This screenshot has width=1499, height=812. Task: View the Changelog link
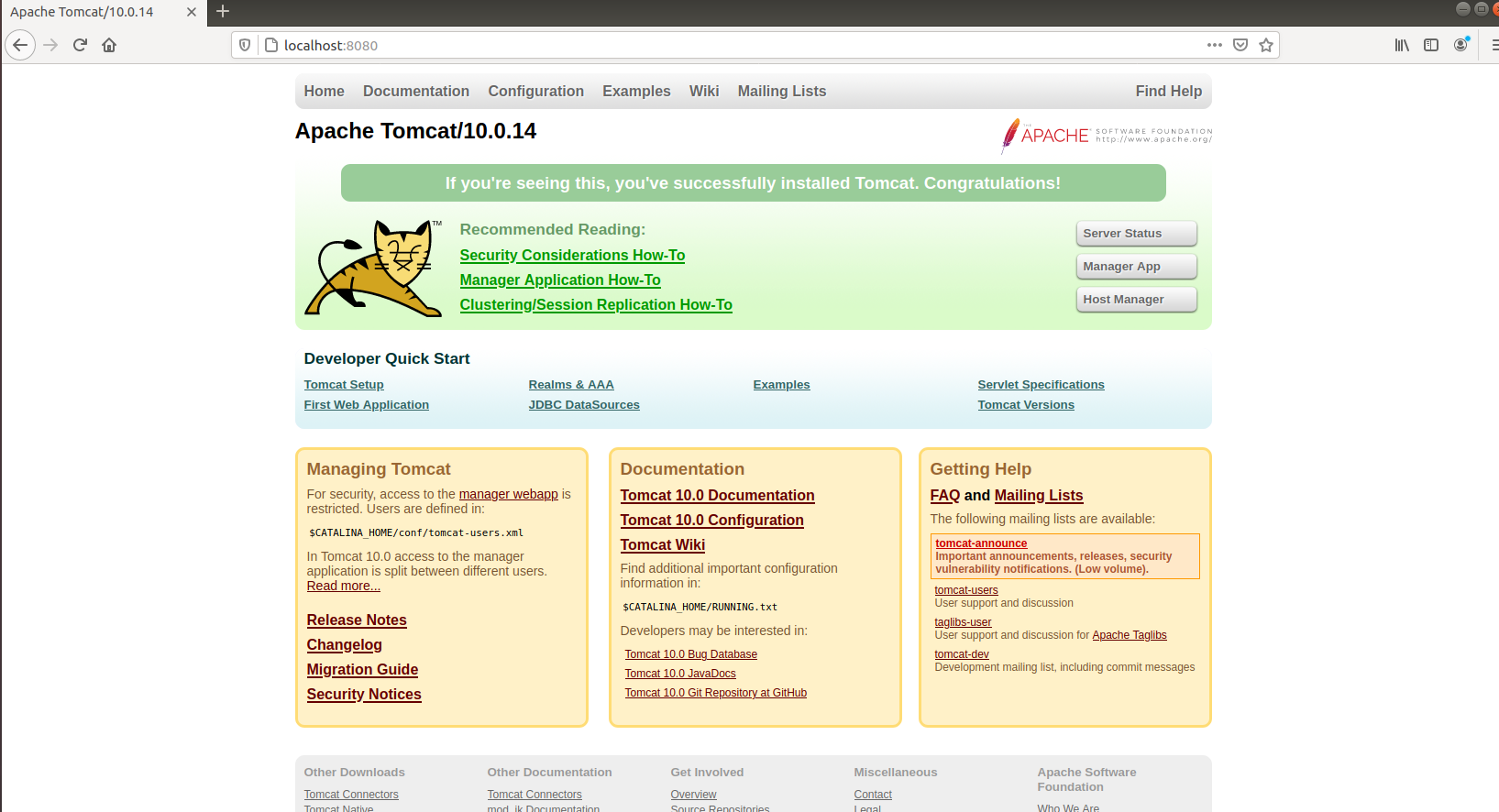[x=345, y=645]
